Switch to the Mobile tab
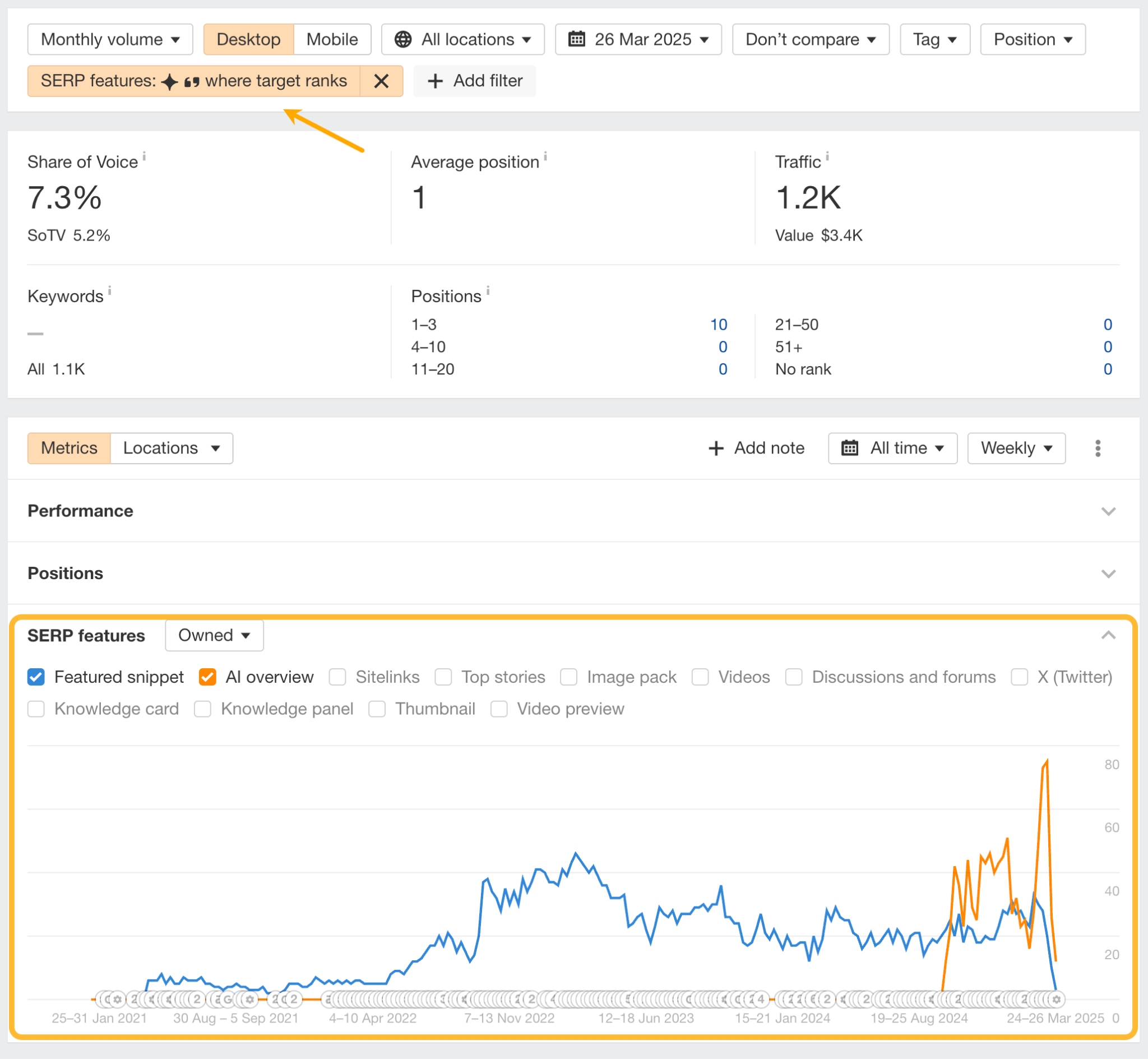Image resolution: width=1148 pixels, height=1059 pixels. pyautogui.click(x=332, y=39)
